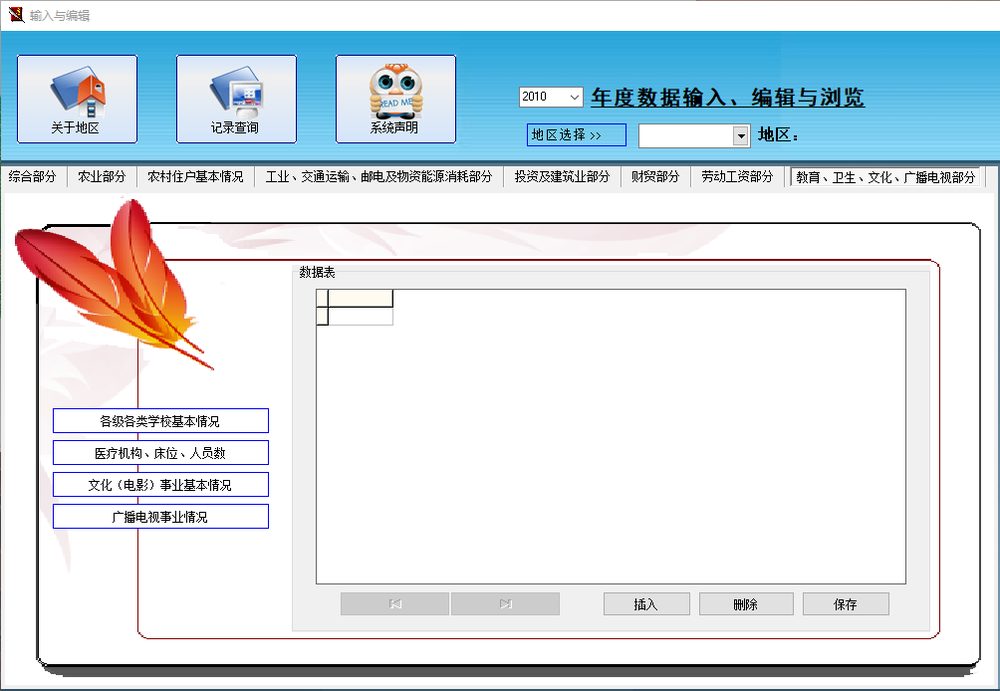Click the 保存 button
This screenshot has width=1000, height=691.
click(x=846, y=604)
